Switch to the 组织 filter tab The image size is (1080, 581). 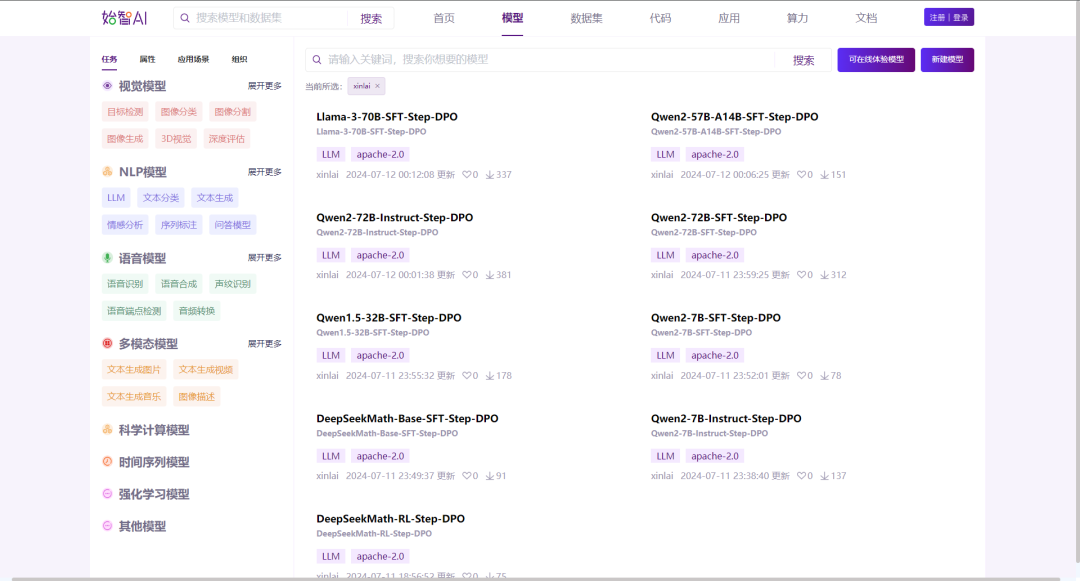240,59
